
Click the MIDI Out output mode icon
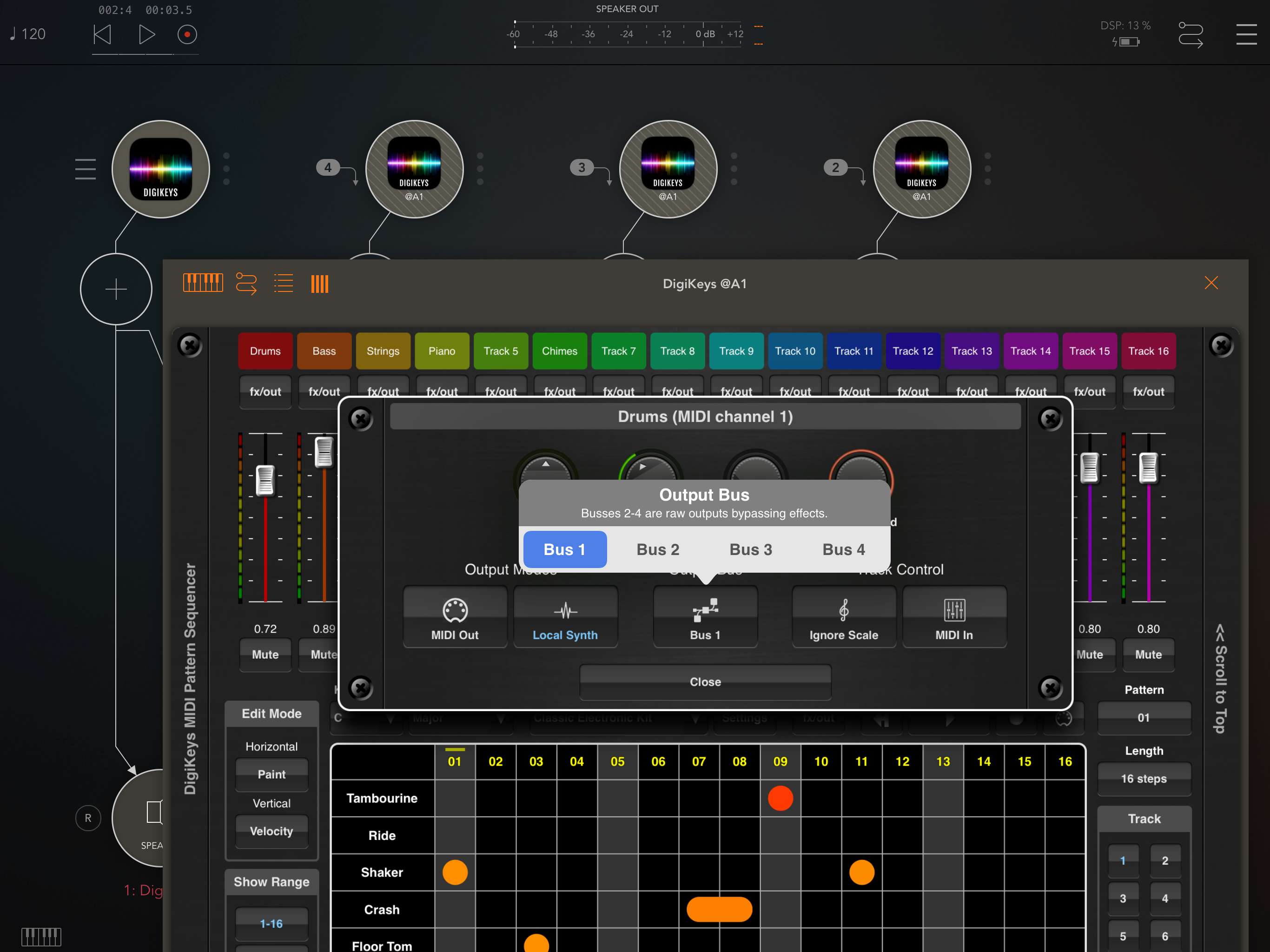(455, 611)
